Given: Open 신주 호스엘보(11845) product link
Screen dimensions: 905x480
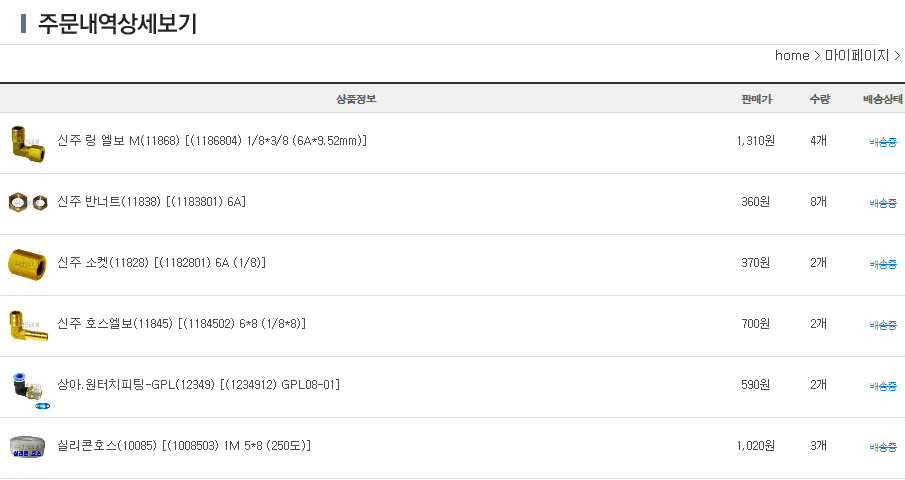Looking at the screenshot, I should click(181, 324).
